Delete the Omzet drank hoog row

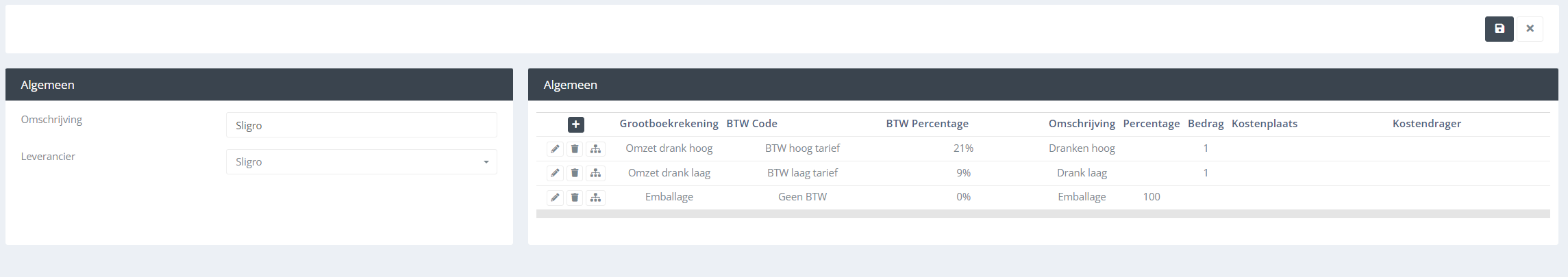pyautogui.click(x=575, y=149)
